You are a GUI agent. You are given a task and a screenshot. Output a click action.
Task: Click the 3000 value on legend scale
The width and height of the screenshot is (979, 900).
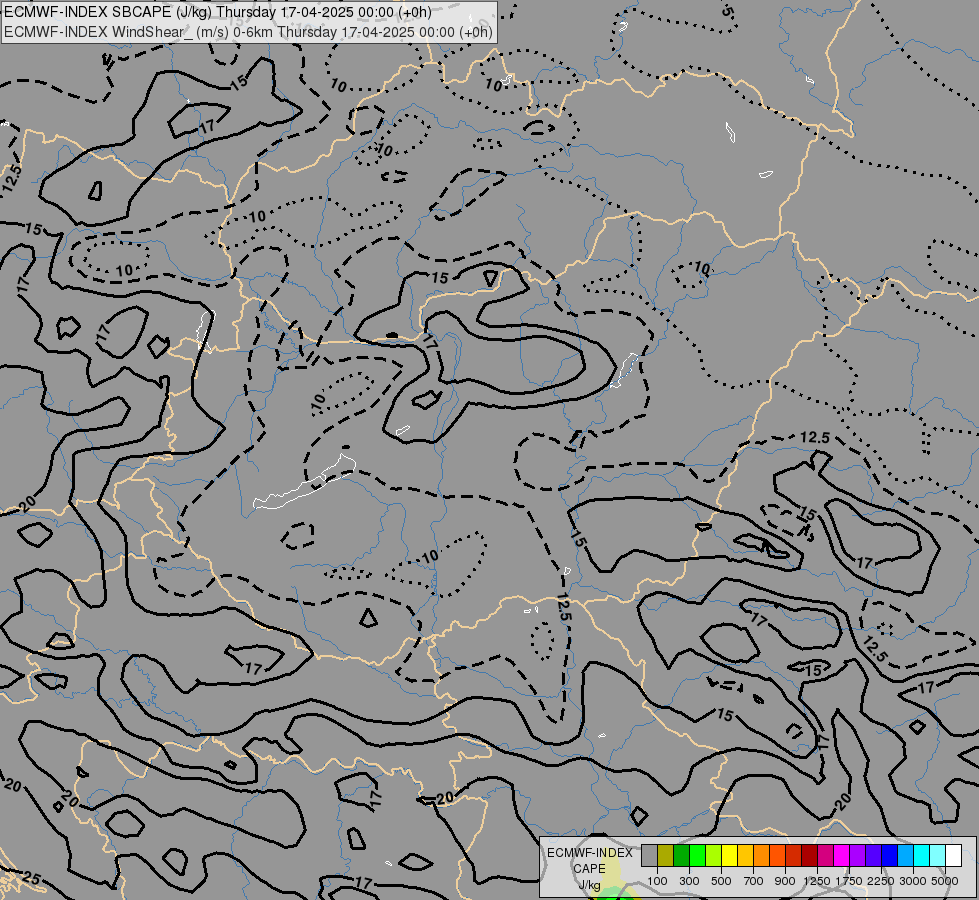click(x=913, y=881)
